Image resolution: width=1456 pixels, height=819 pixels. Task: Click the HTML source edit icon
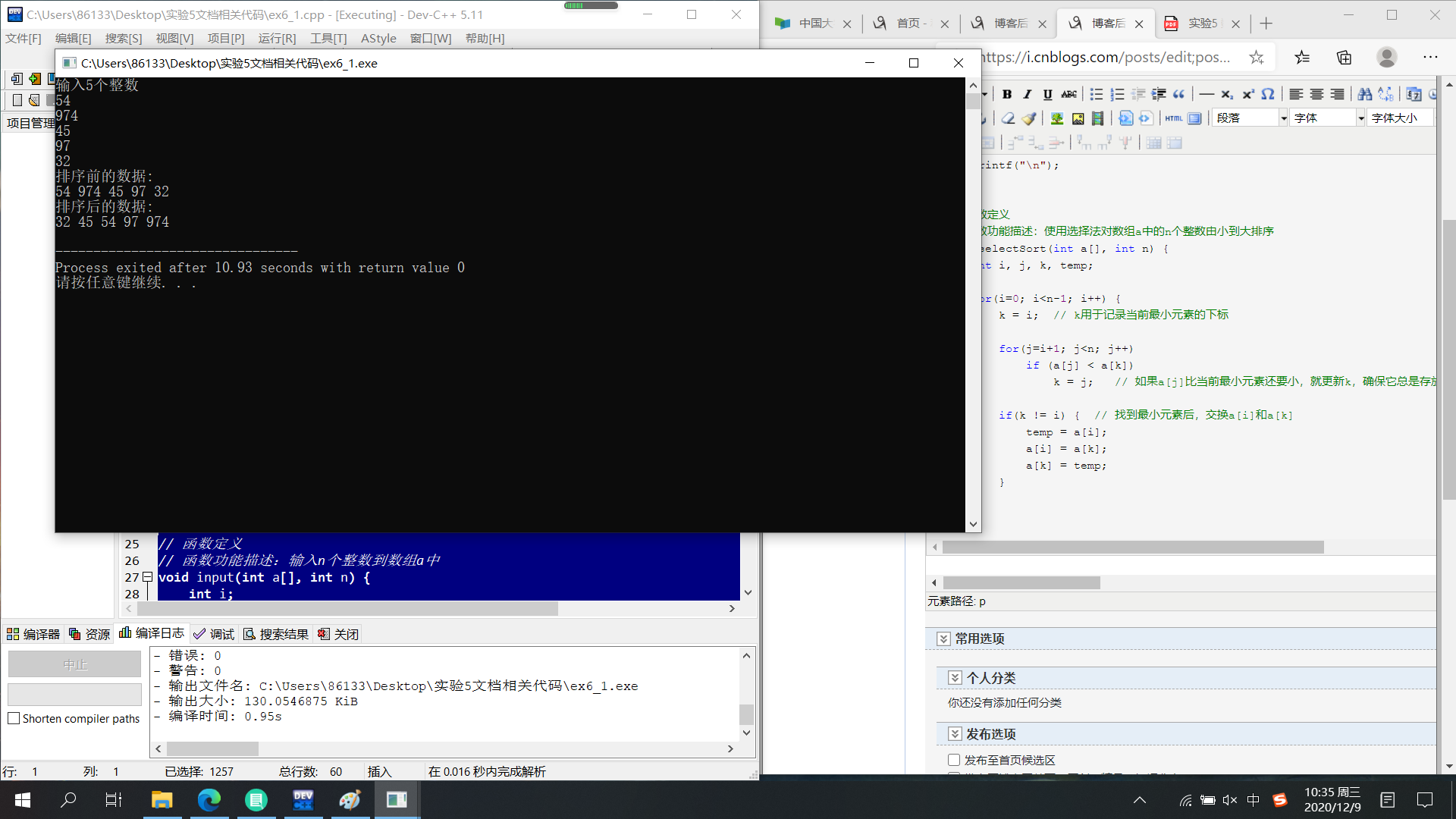click(x=1174, y=118)
